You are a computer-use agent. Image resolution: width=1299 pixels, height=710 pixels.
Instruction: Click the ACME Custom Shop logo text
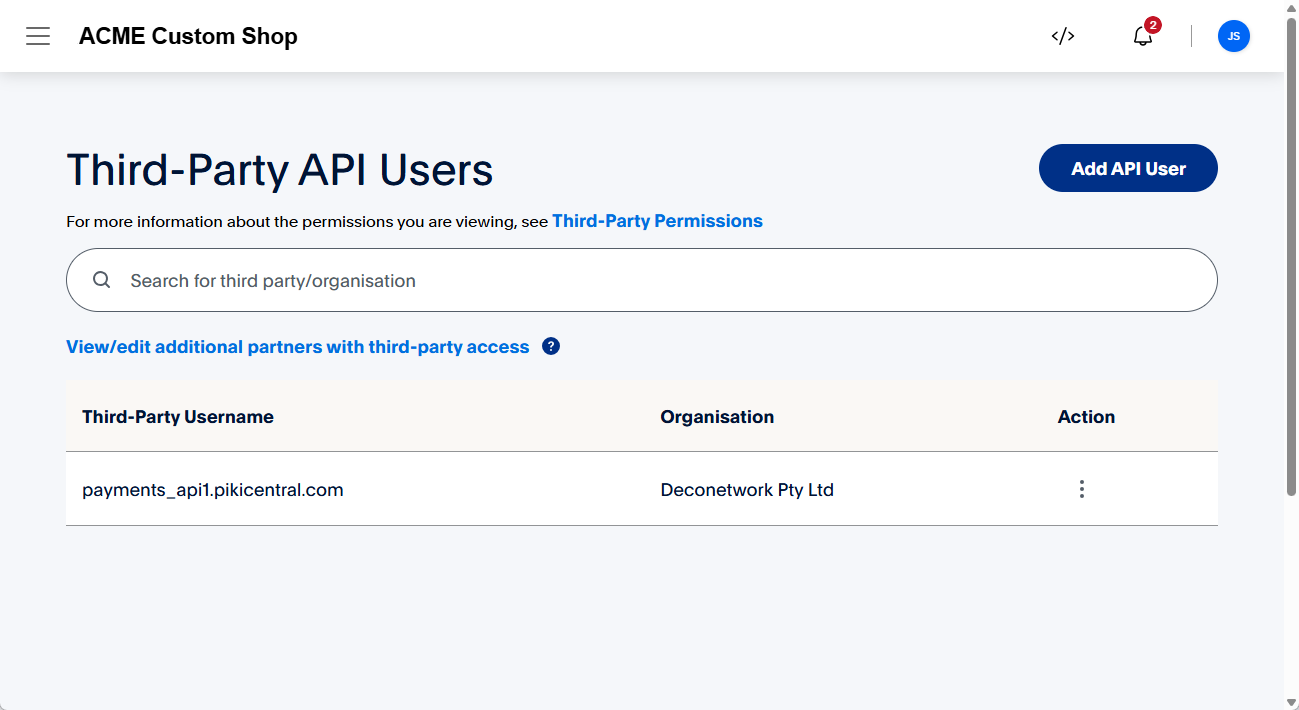tap(188, 36)
